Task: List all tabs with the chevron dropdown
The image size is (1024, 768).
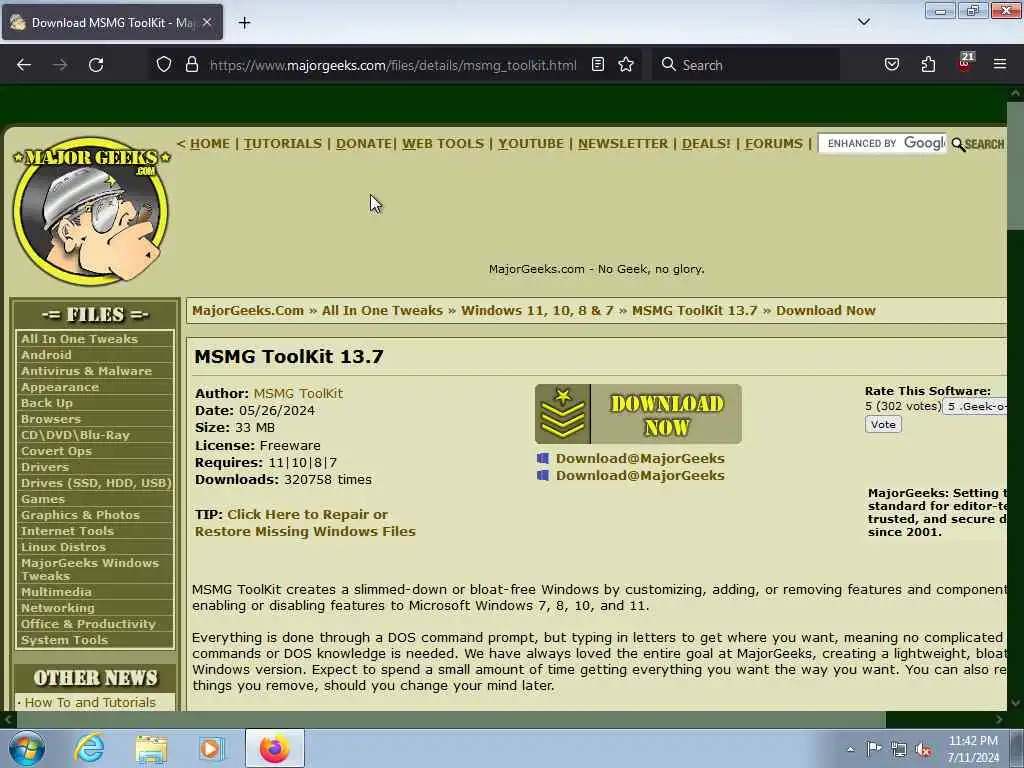Action: 863,22
